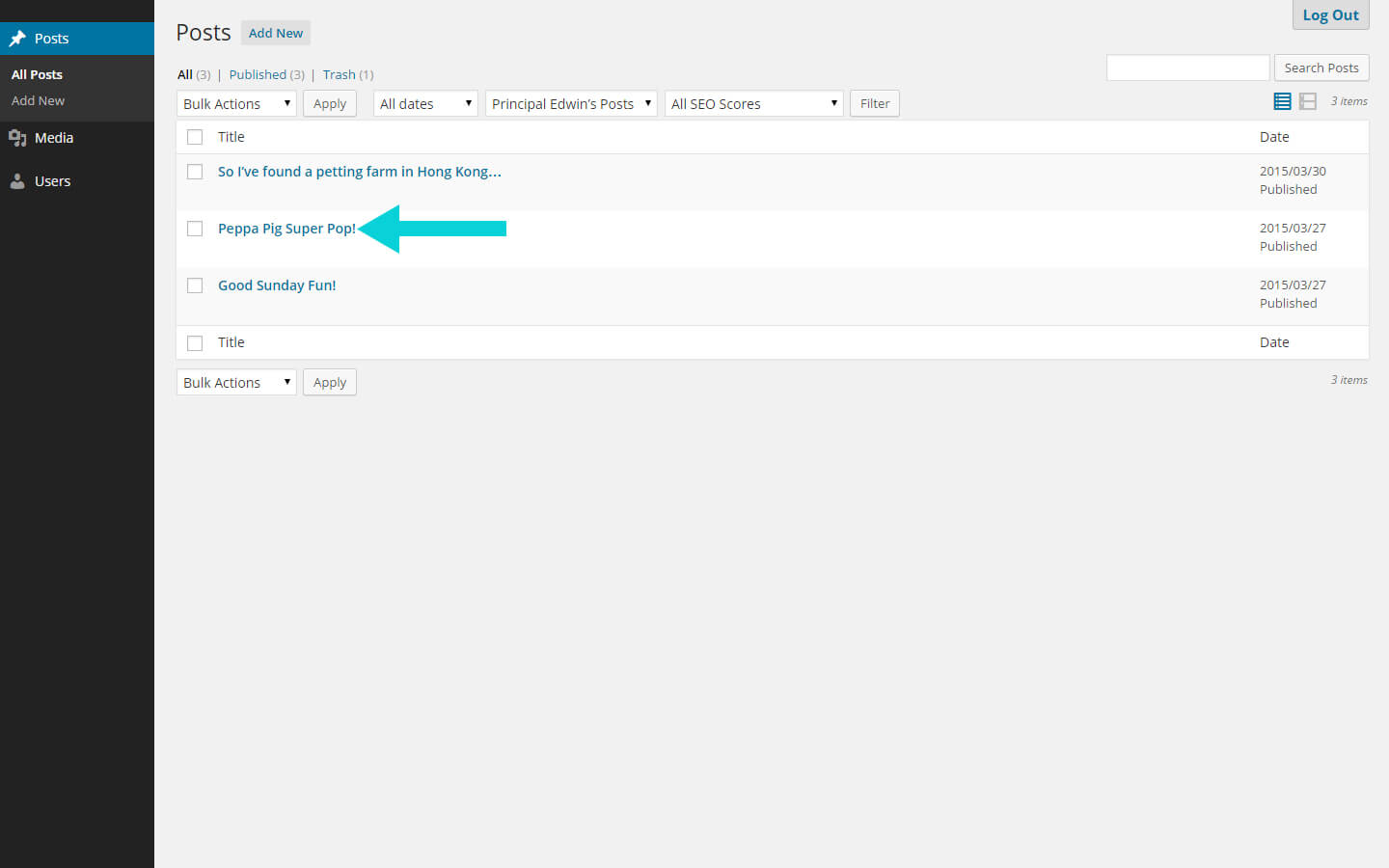The height and width of the screenshot is (868, 1389).
Task: Select Users in the sidebar menu
Action: [x=52, y=181]
